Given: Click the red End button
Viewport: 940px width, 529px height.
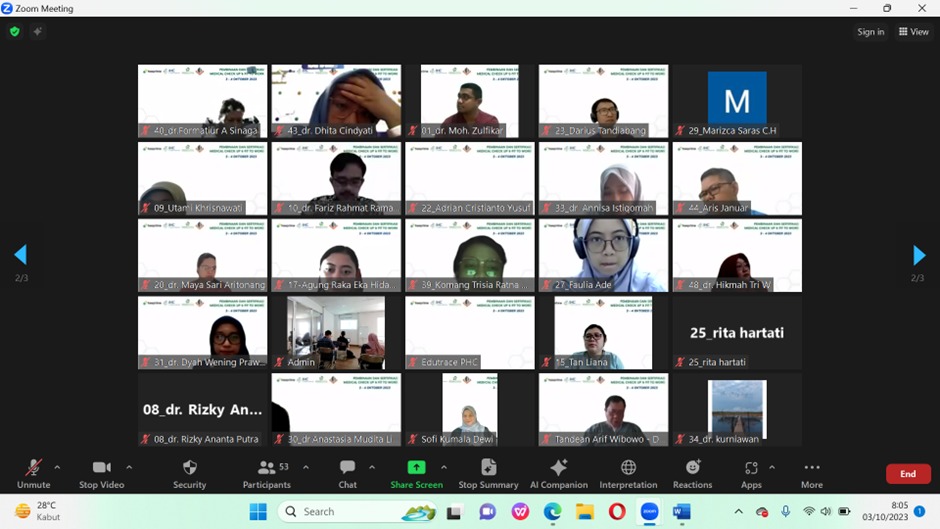Looking at the screenshot, I should [x=908, y=474].
